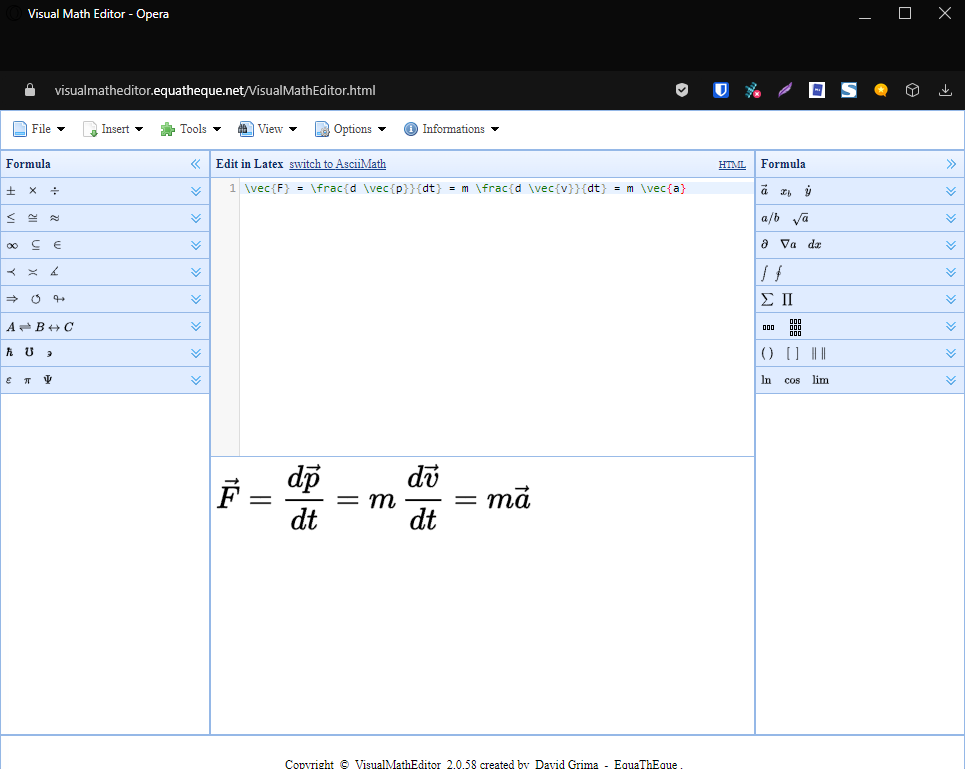
Task: Open the File menu
Action: pos(39,129)
